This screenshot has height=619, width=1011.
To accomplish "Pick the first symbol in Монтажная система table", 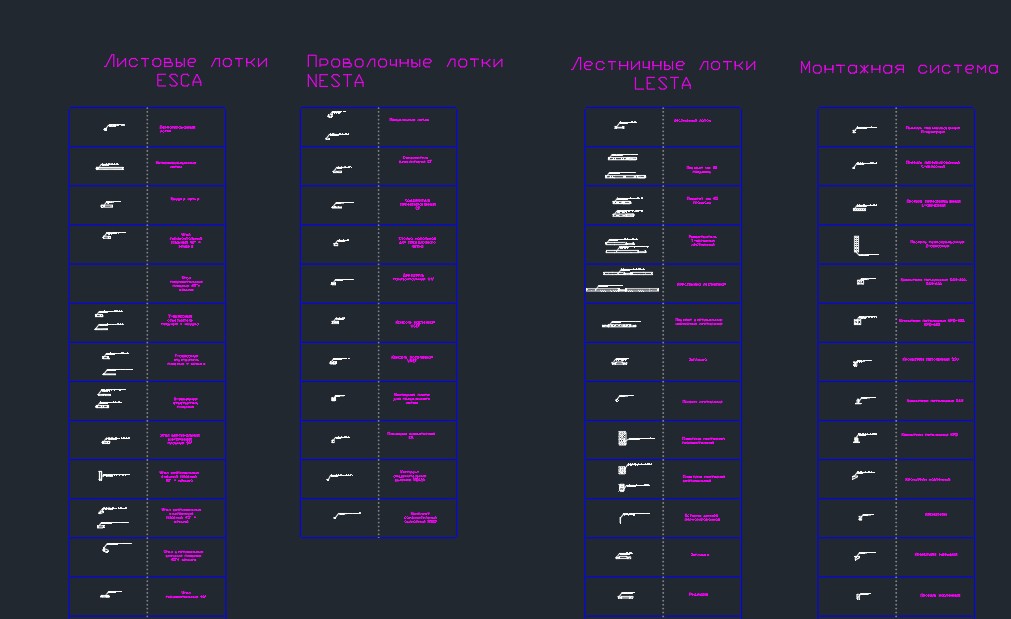I will (x=864, y=129).
